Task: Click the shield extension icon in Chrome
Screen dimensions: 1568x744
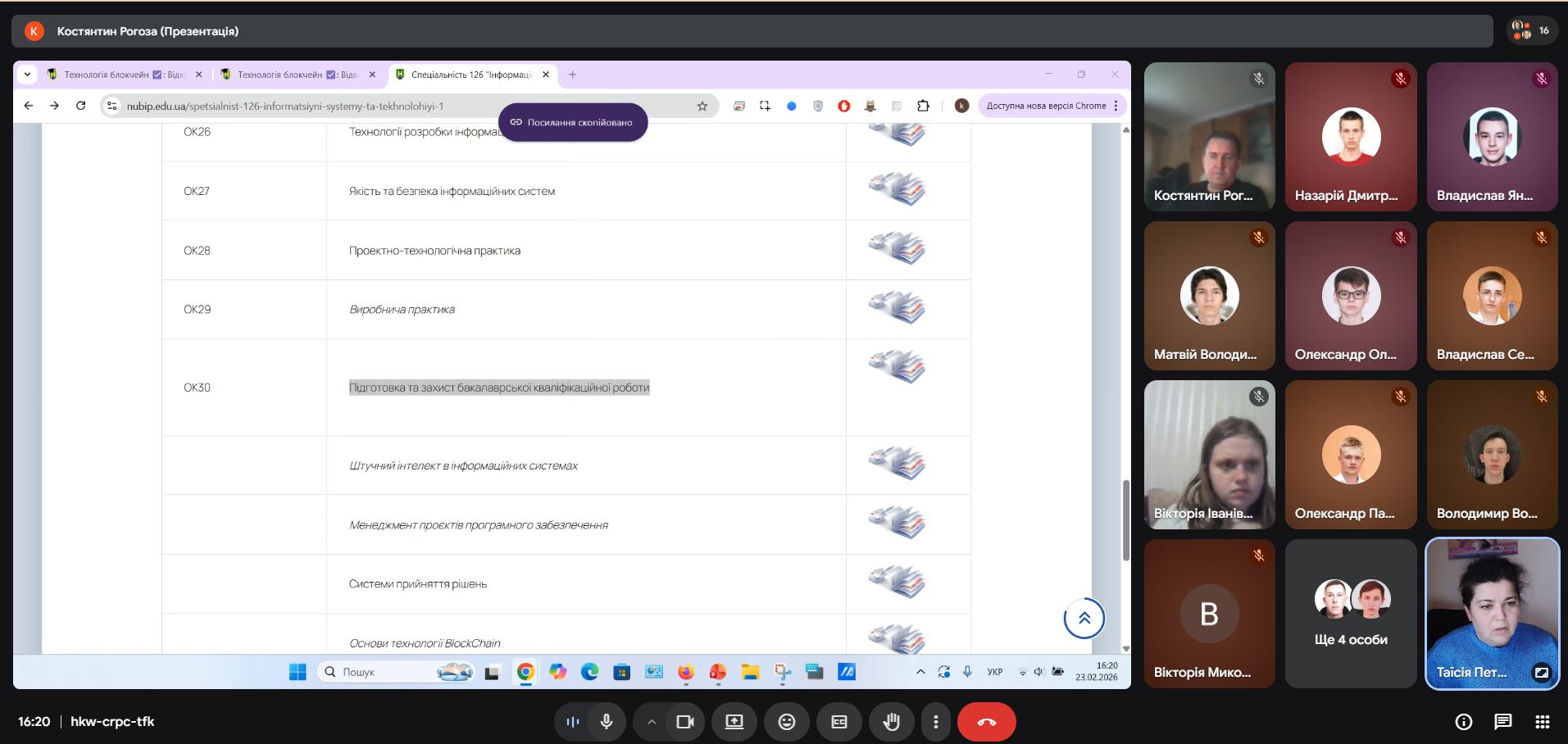Action: (x=817, y=106)
